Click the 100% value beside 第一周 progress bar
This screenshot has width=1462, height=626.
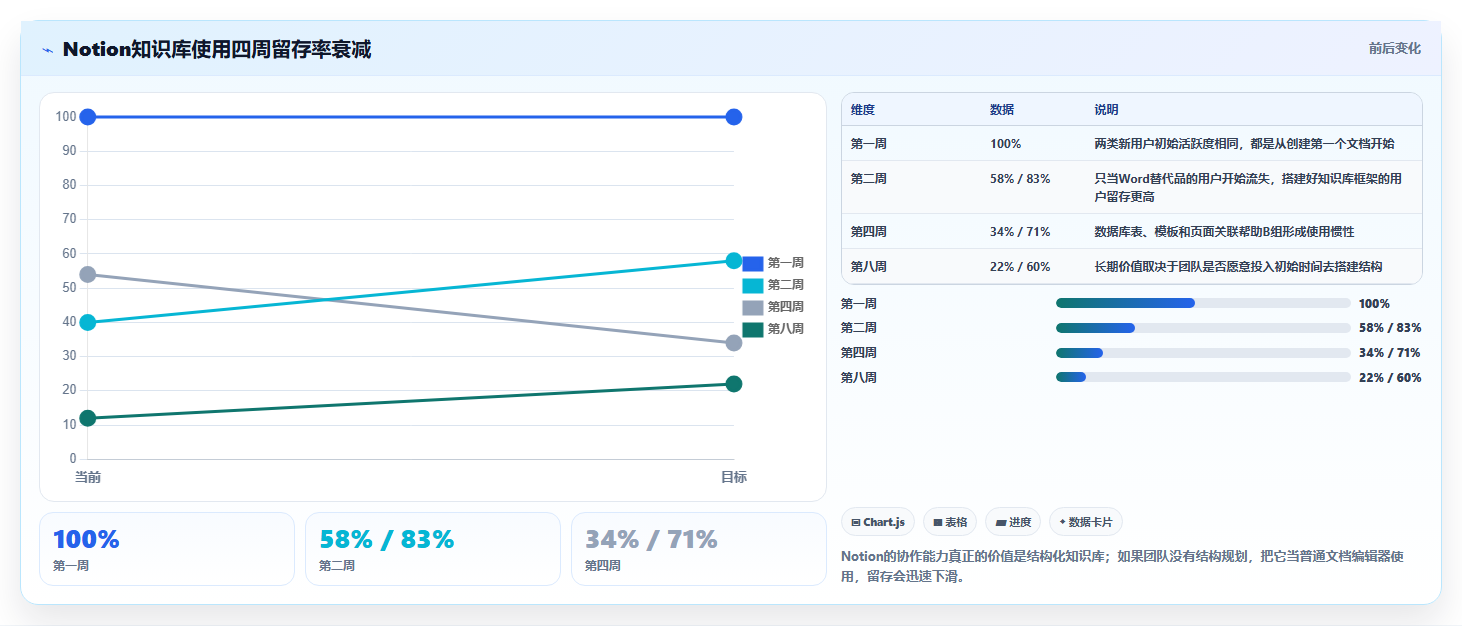click(1374, 303)
